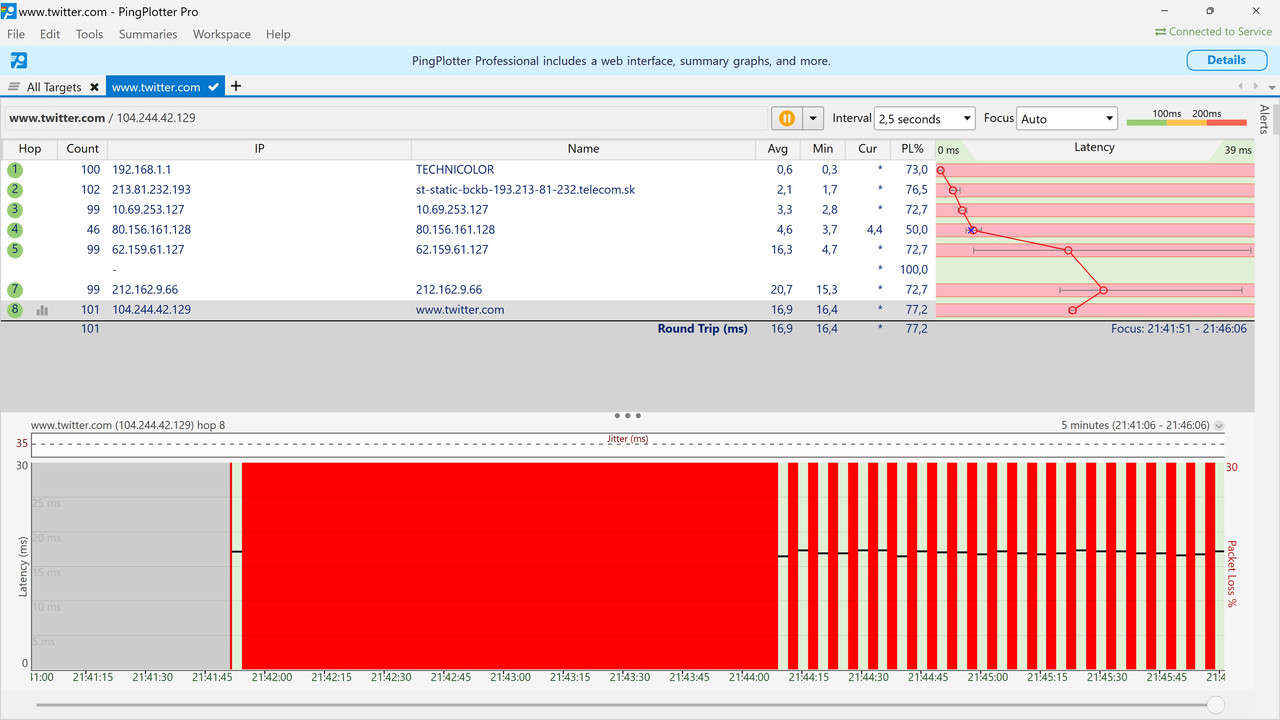
Task: Click the PingPlotter logo in banner
Action: pyautogui.click(x=18, y=60)
